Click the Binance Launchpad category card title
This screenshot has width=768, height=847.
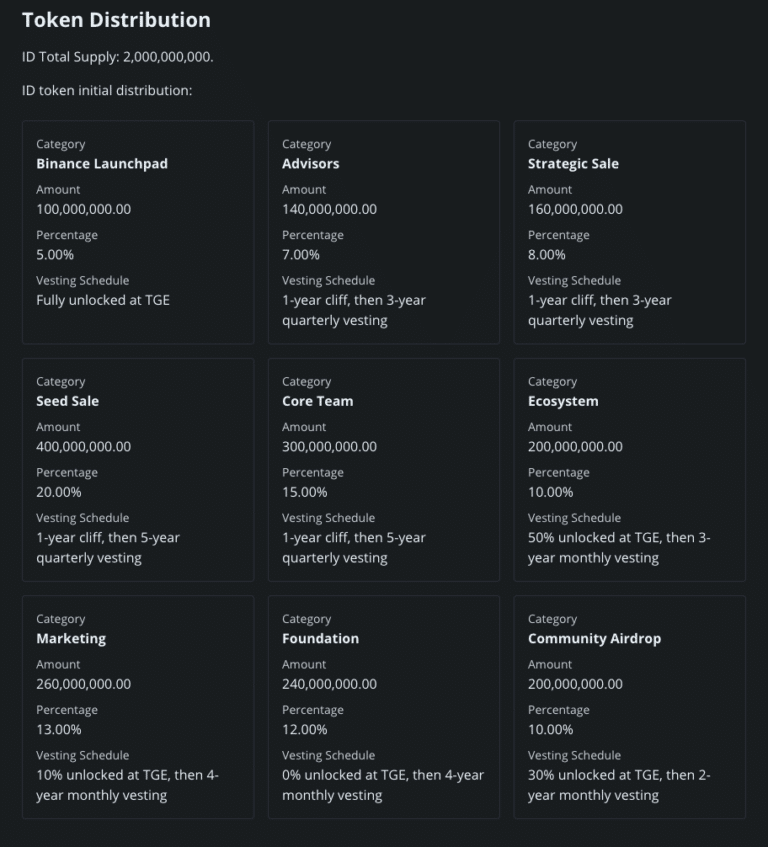(102, 163)
